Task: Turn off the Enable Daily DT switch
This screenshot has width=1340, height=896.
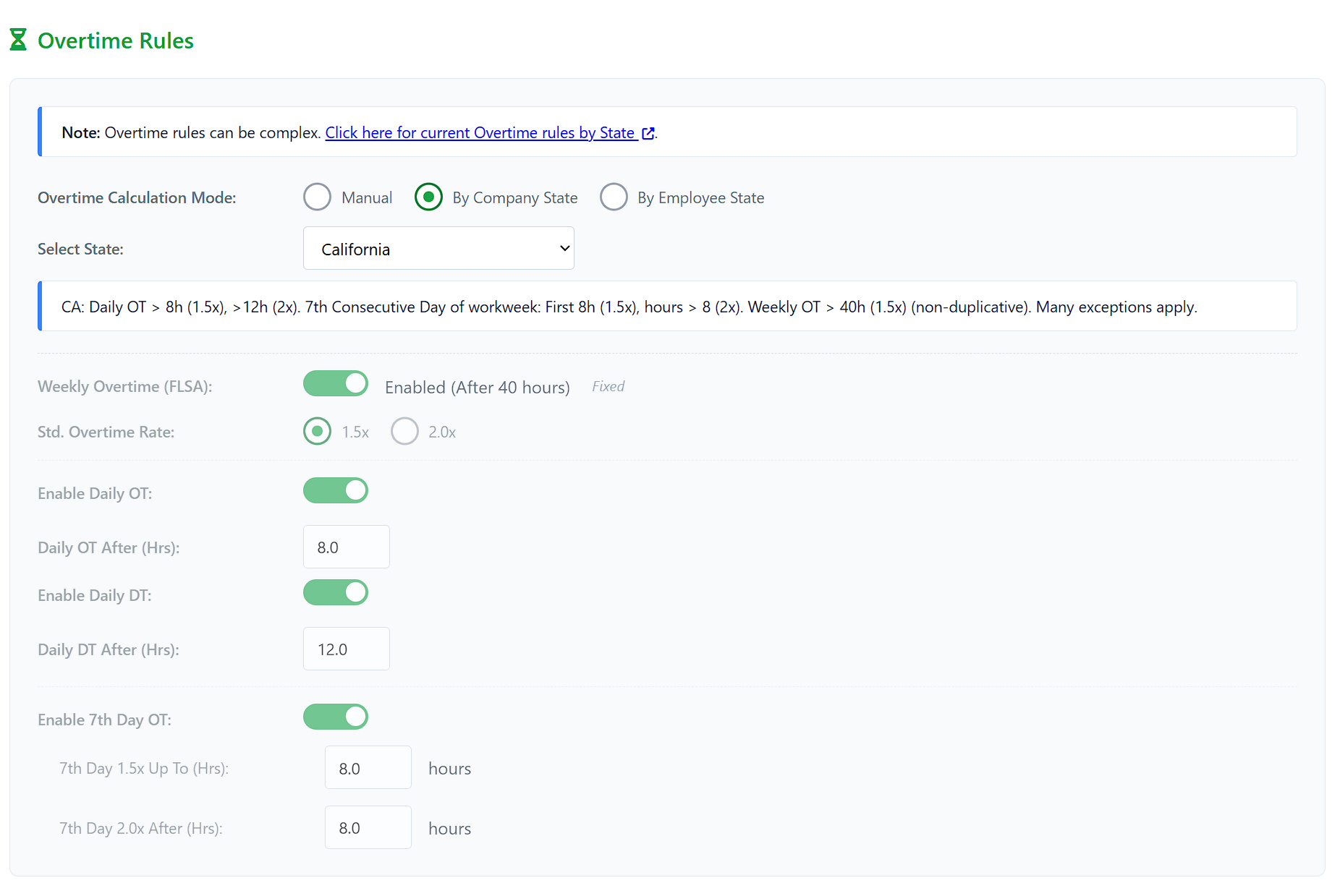Action: pos(336,593)
